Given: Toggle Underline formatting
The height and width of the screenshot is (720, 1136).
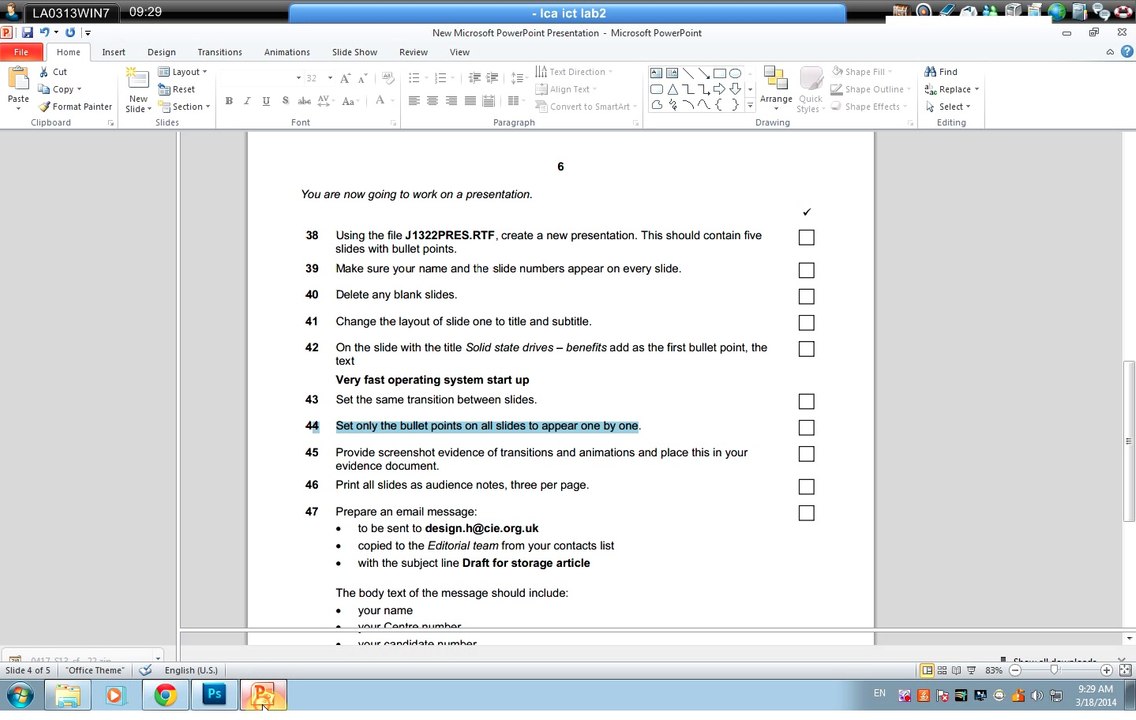Looking at the screenshot, I should (x=266, y=101).
